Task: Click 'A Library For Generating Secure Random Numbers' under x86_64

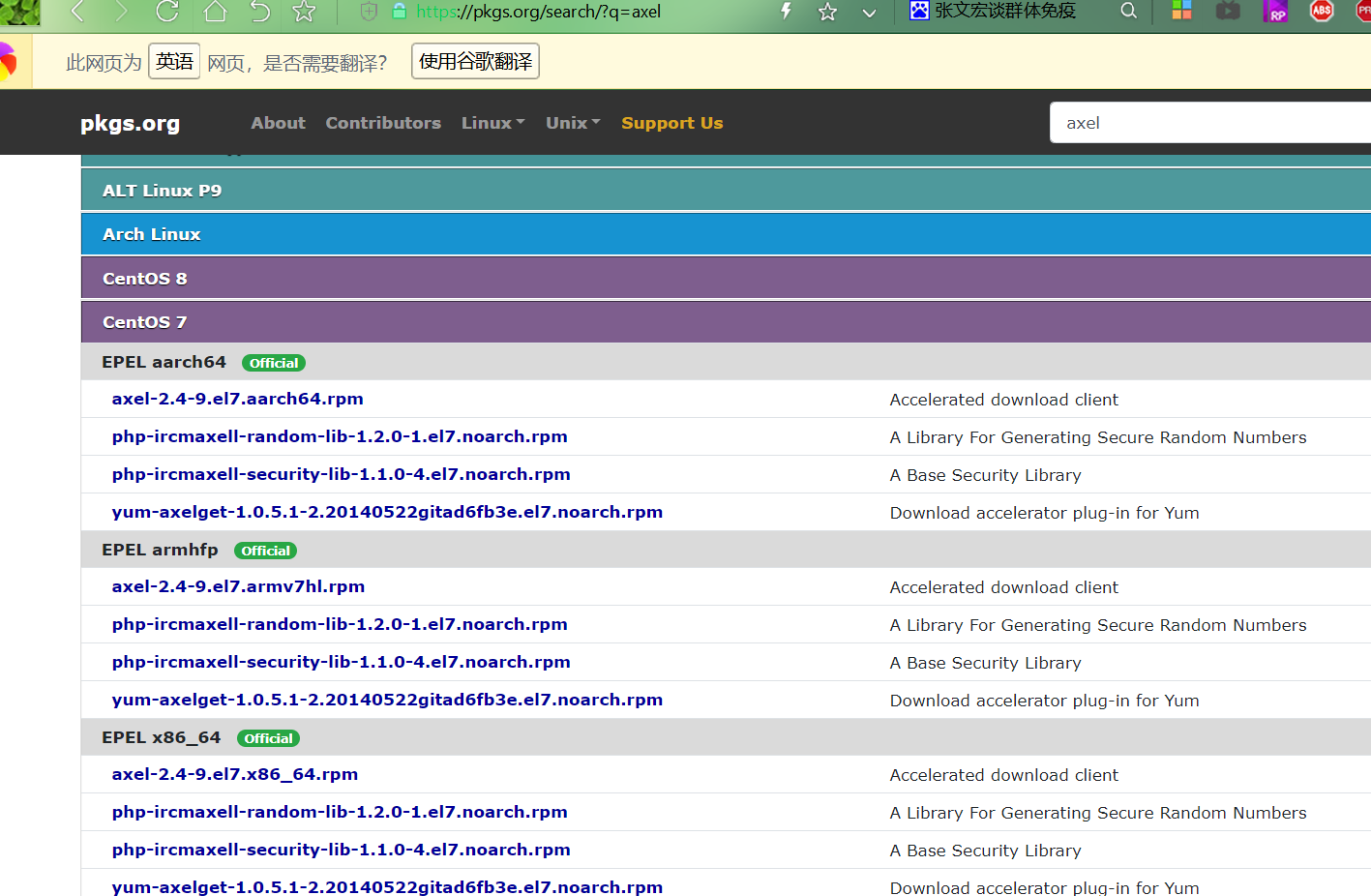Action: pyautogui.click(x=1098, y=813)
